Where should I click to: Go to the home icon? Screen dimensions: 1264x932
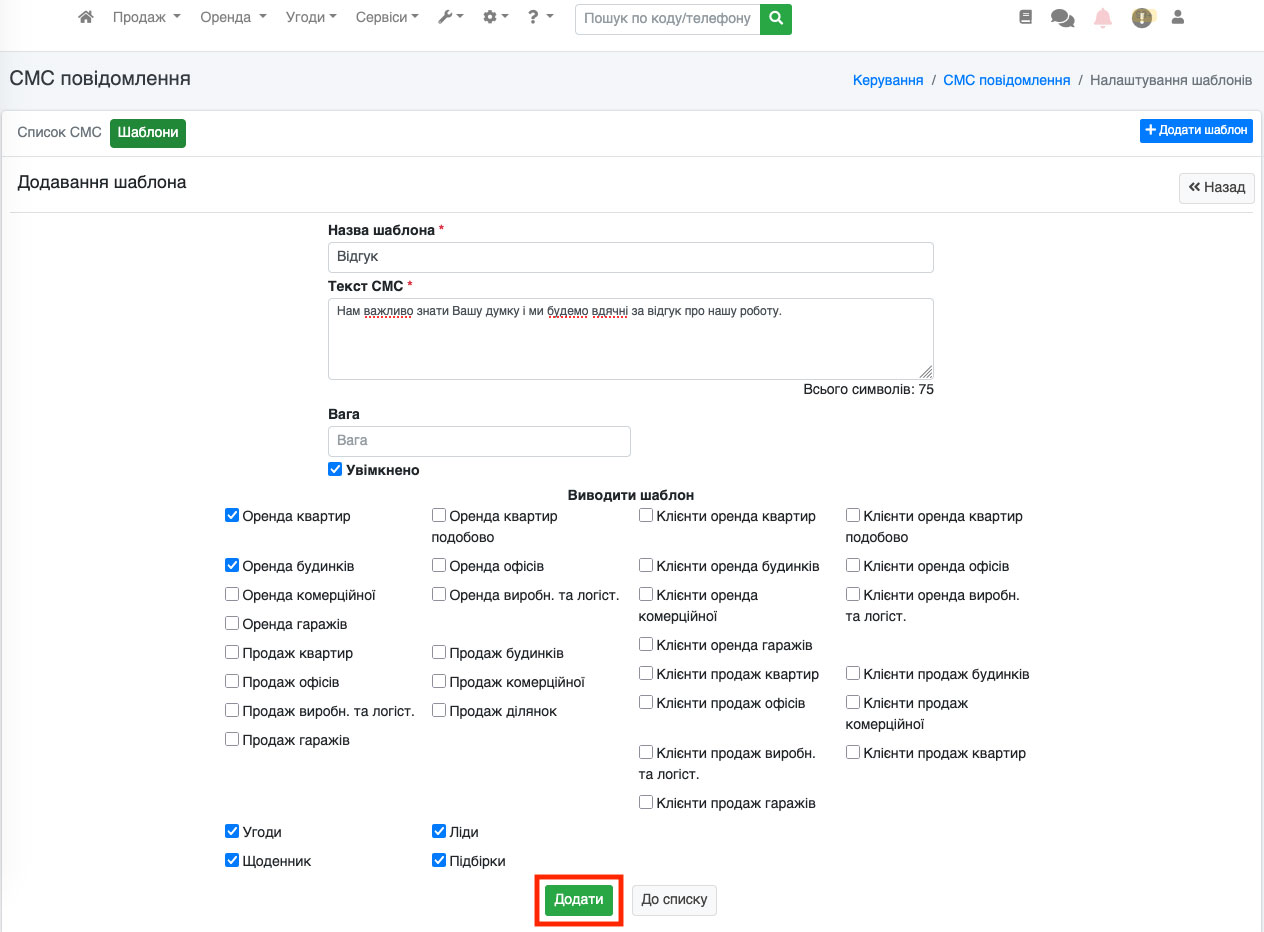point(86,17)
